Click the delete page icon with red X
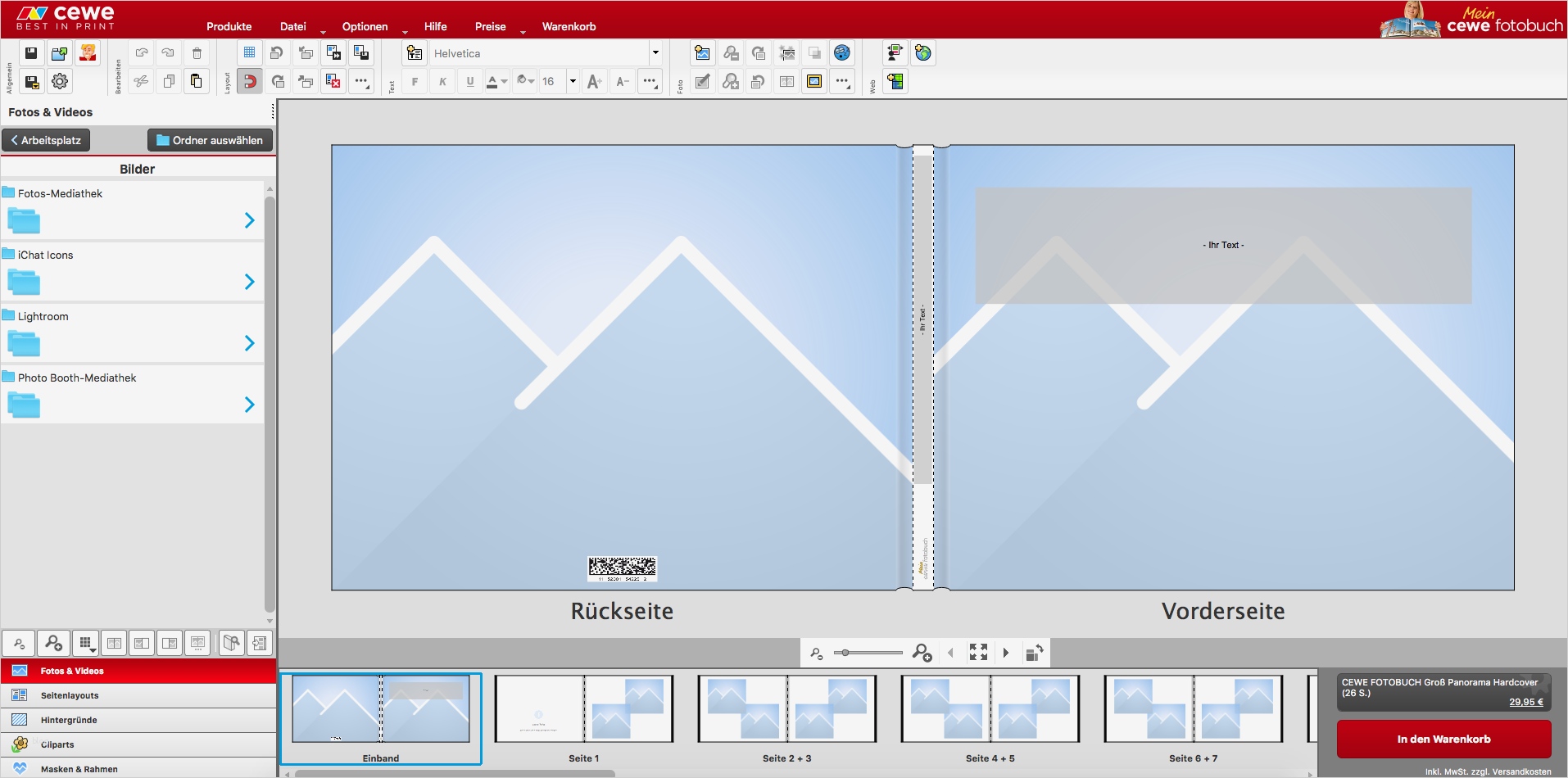1568x778 pixels. (x=333, y=81)
